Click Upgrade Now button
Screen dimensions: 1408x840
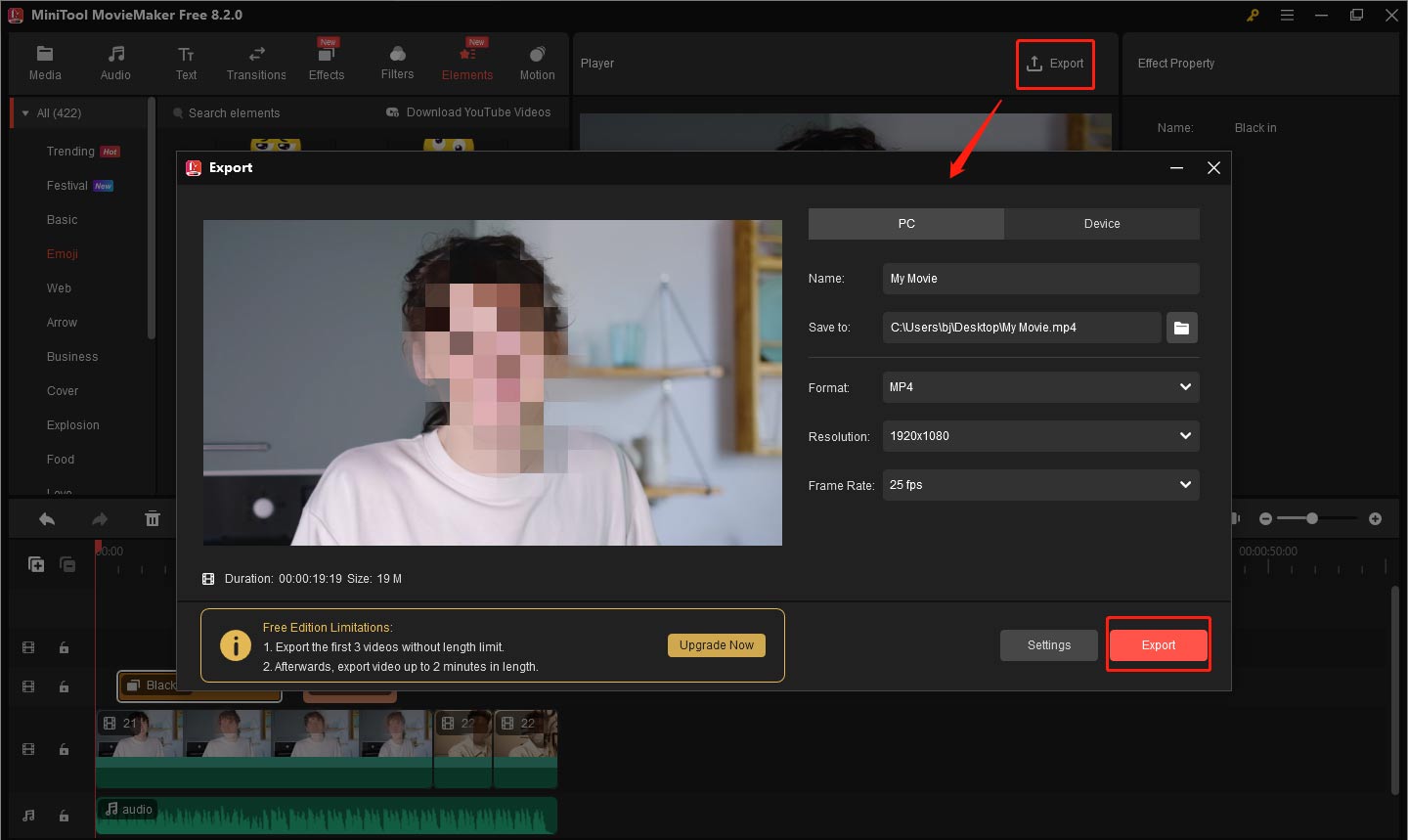[717, 645]
